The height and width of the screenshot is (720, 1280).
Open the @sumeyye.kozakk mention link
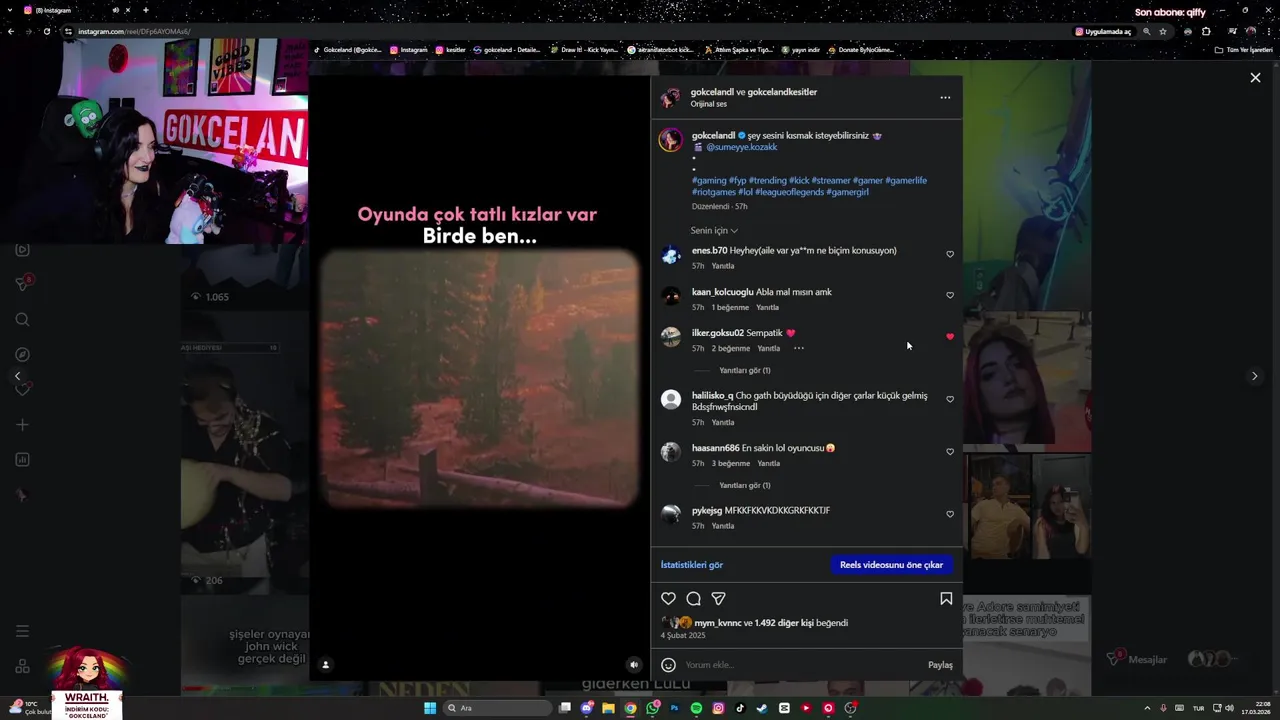741,147
